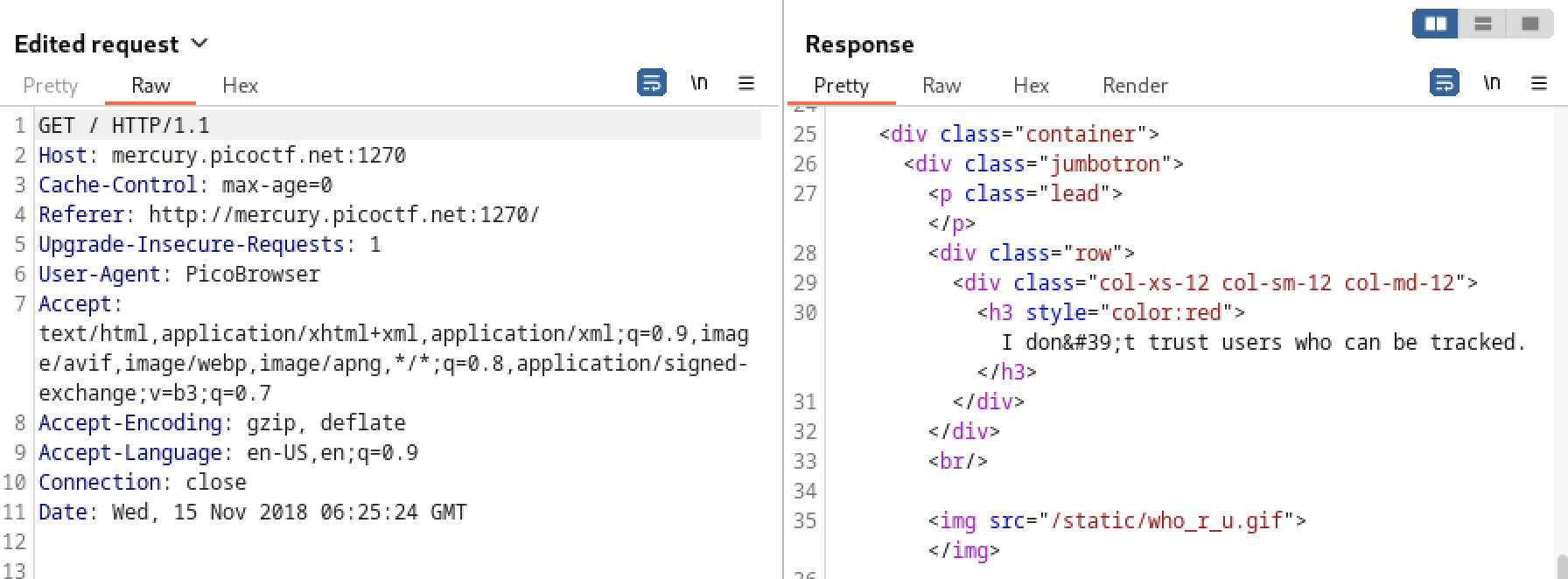Toggle word wrap in request panel
1568x579 pixels.
(652, 83)
